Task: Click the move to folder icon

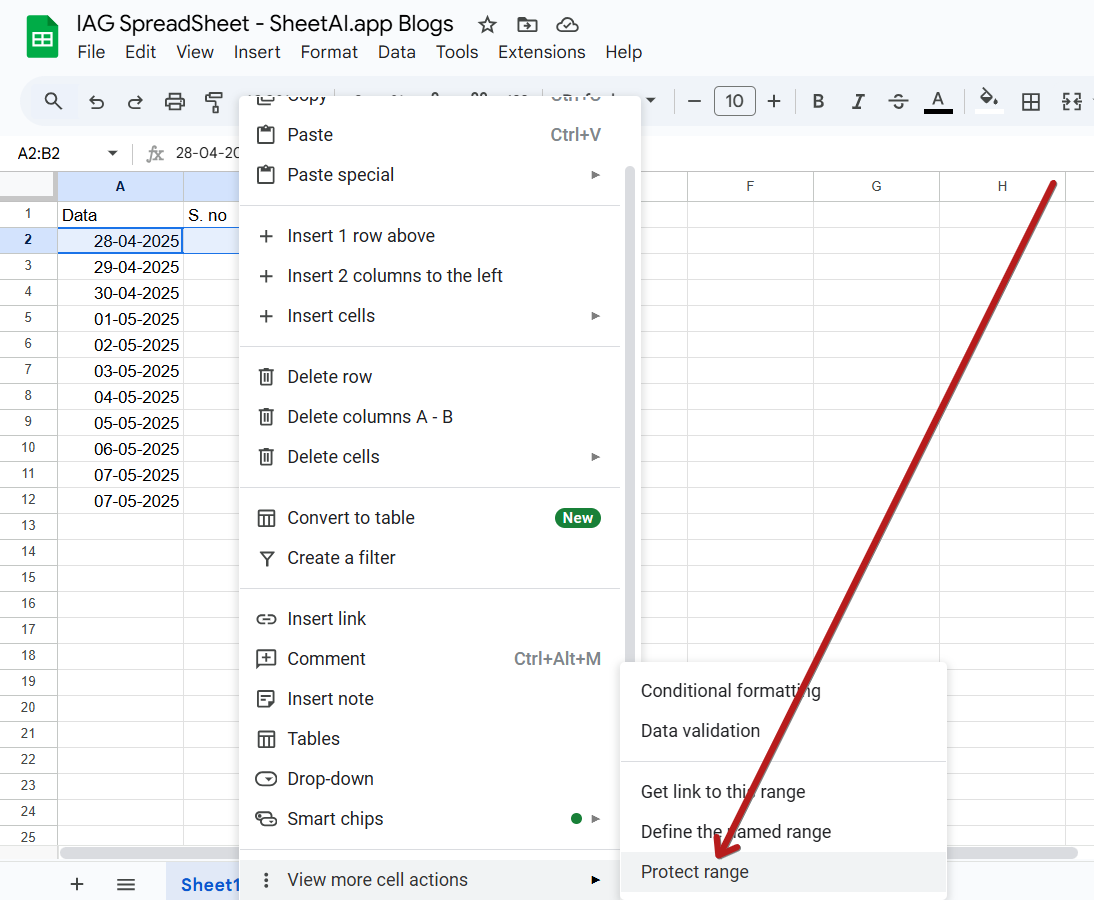Action: click(527, 25)
